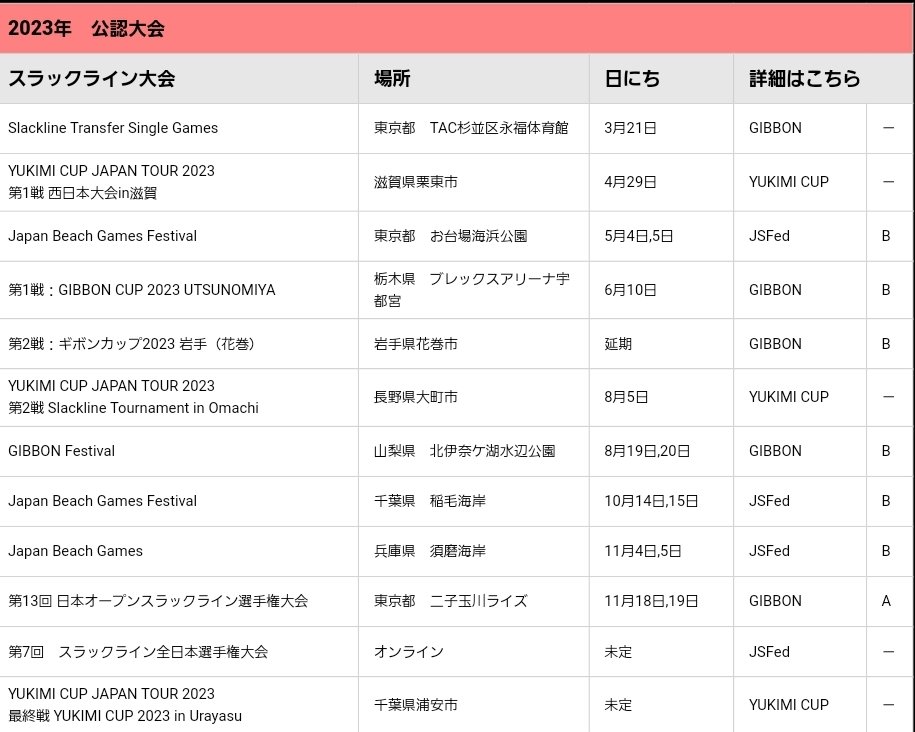Viewport: 915px width, 732px height.
Task: Click grade B in GIBBON Festival row
Action: 886,451
